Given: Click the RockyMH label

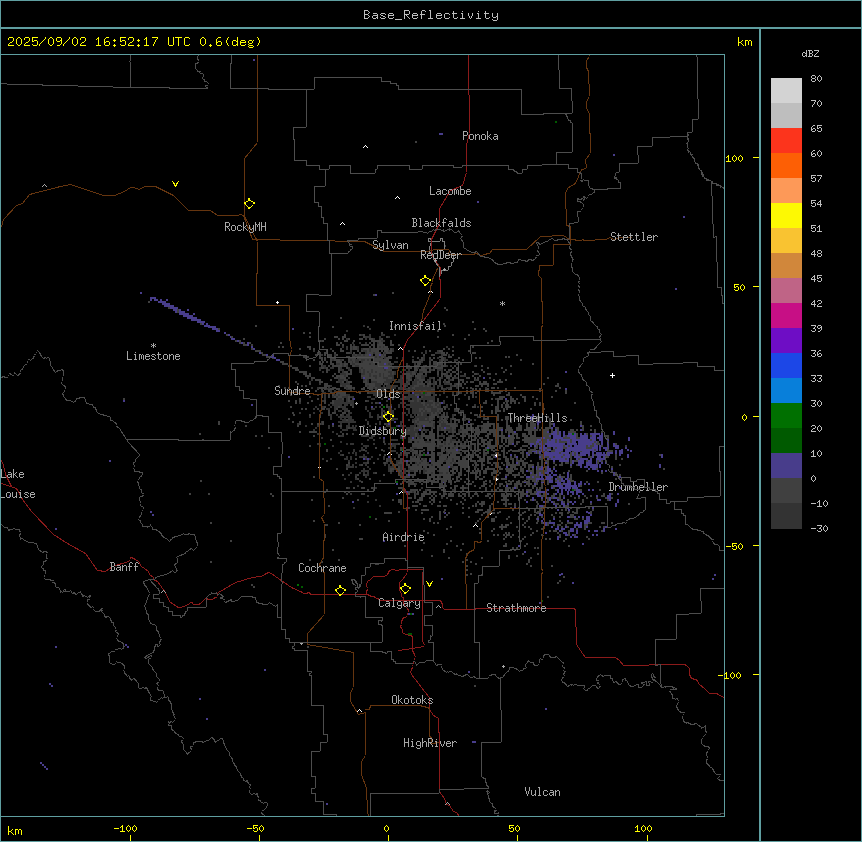Looking at the screenshot, I should tap(245, 227).
